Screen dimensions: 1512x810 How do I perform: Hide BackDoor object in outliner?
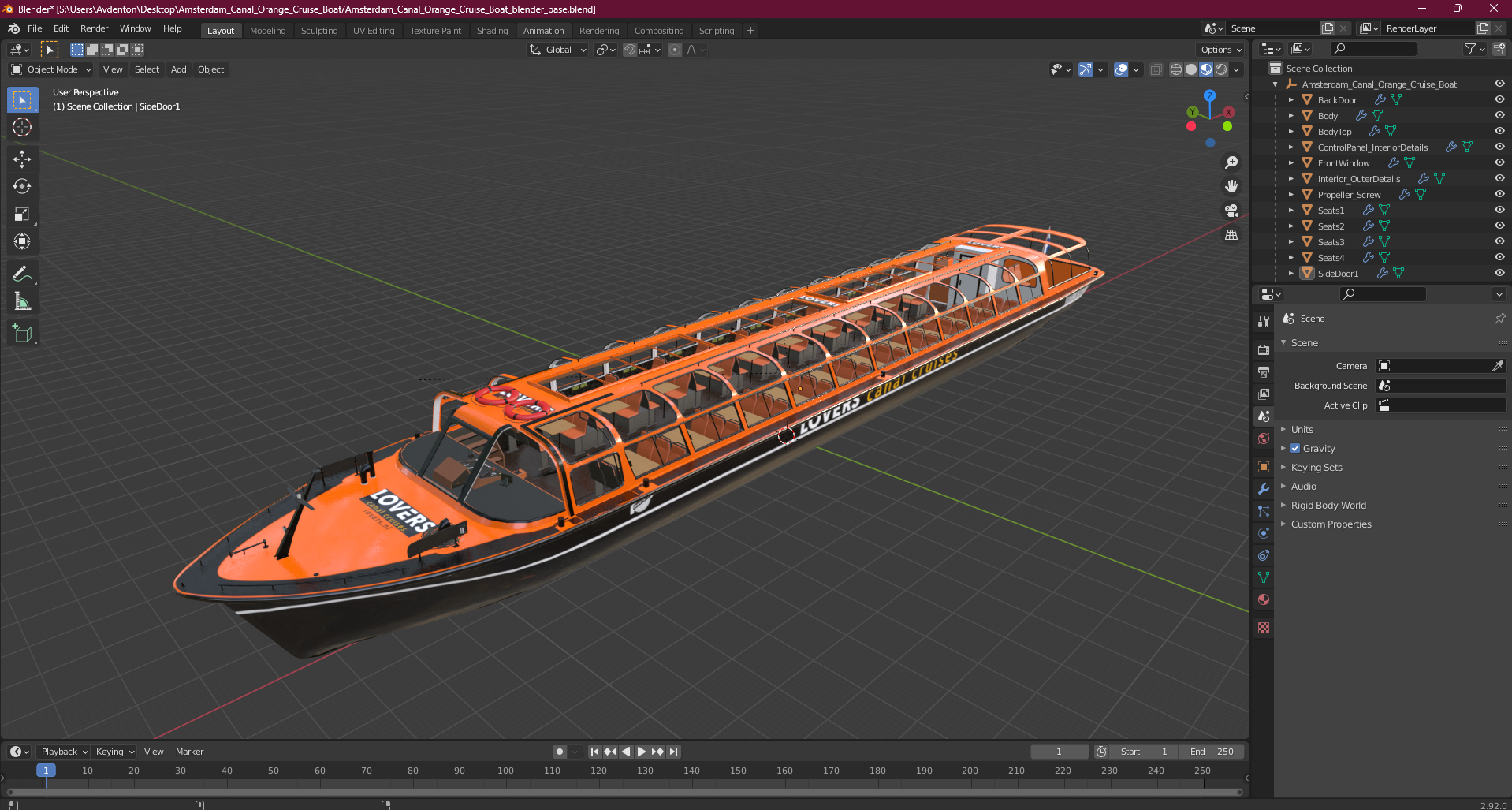pos(1499,99)
